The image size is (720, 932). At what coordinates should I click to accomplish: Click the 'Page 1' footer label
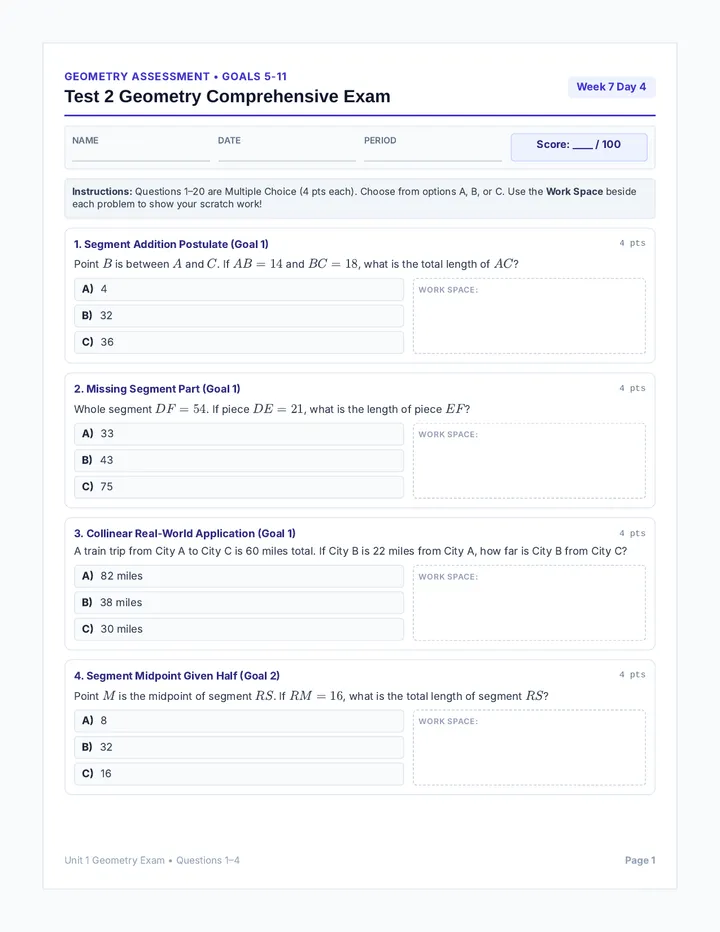click(x=640, y=860)
